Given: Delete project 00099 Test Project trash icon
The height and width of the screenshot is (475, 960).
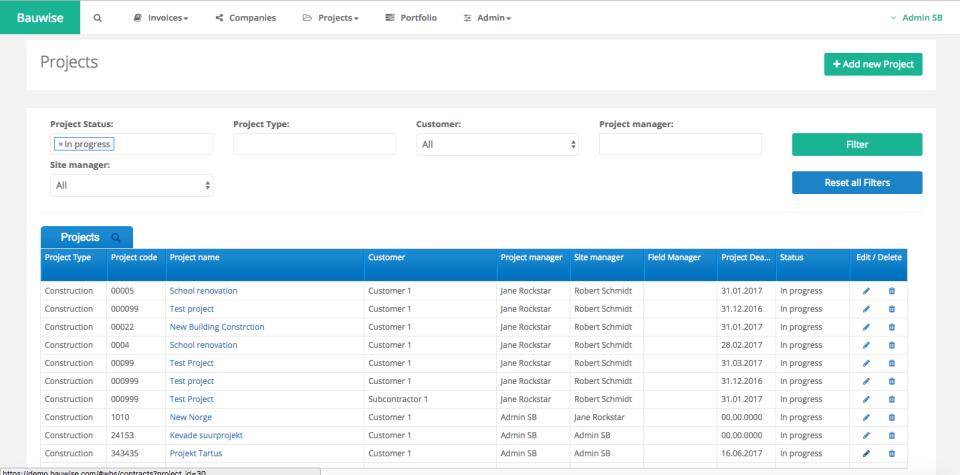Looking at the screenshot, I should point(891,363).
